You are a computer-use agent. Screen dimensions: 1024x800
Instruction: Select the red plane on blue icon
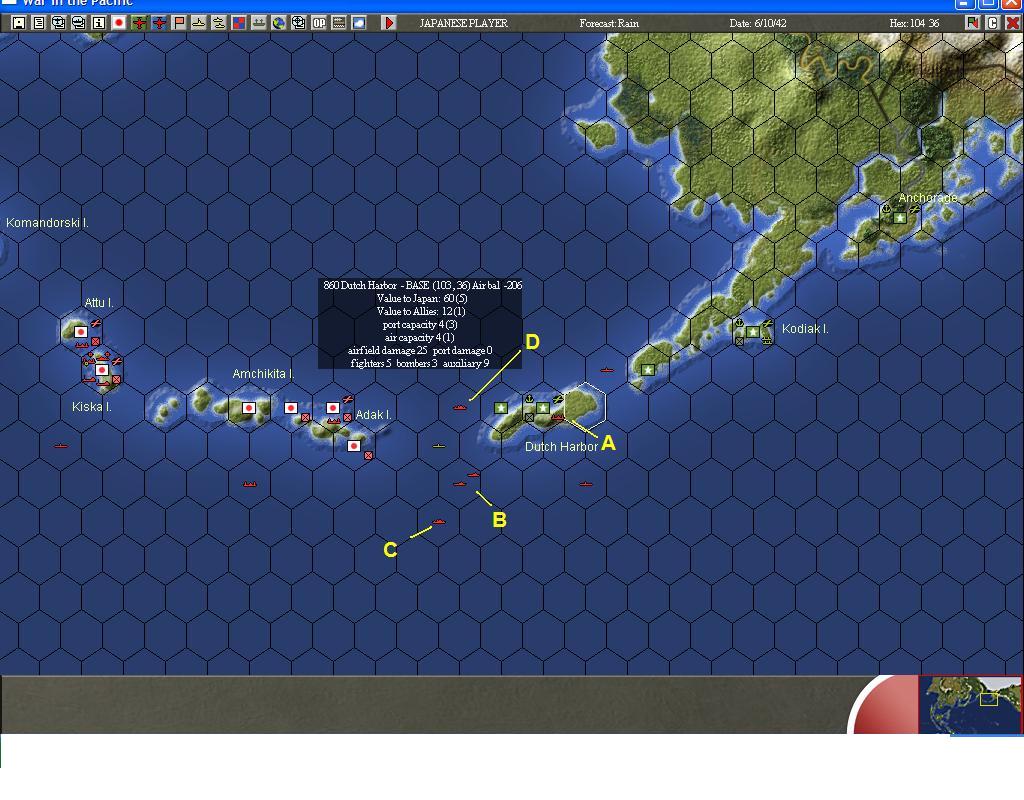(159, 23)
